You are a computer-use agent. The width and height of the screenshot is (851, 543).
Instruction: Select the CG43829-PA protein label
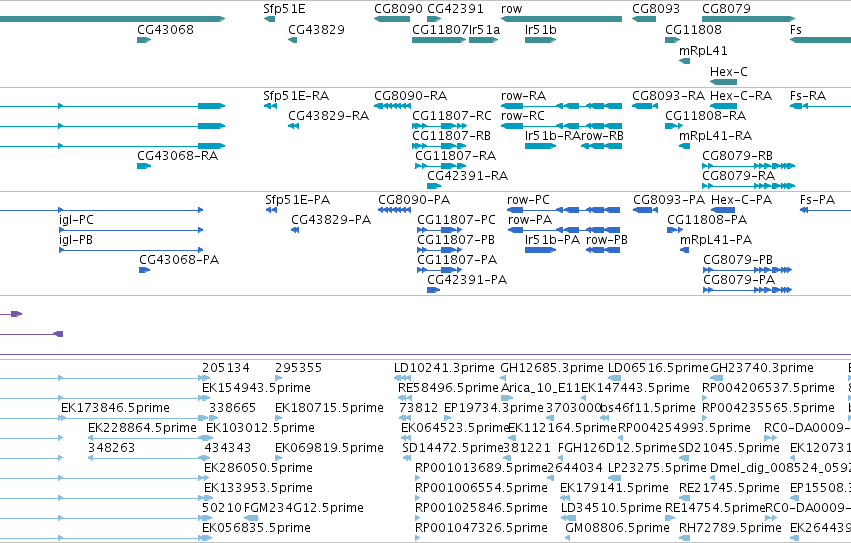pyautogui.click(x=331, y=220)
